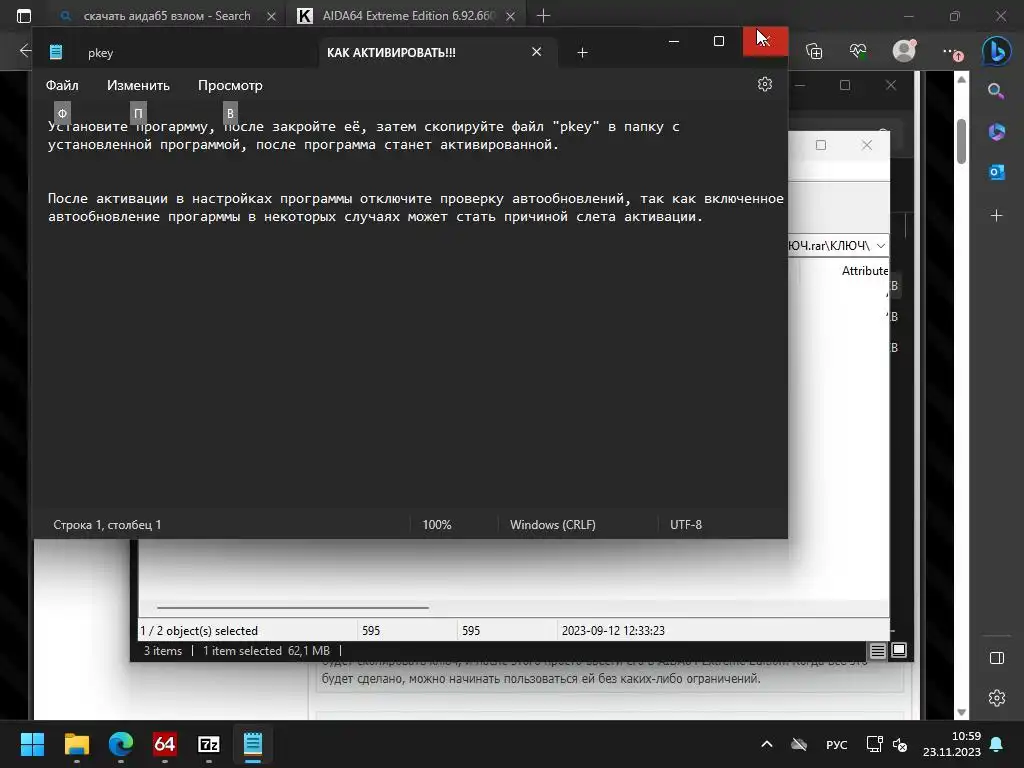The height and width of the screenshot is (768, 1024).
Task: Close the КАК АКТИВИРОВАТЬ!!! Notepad tab
Action: tap(536, 52)
